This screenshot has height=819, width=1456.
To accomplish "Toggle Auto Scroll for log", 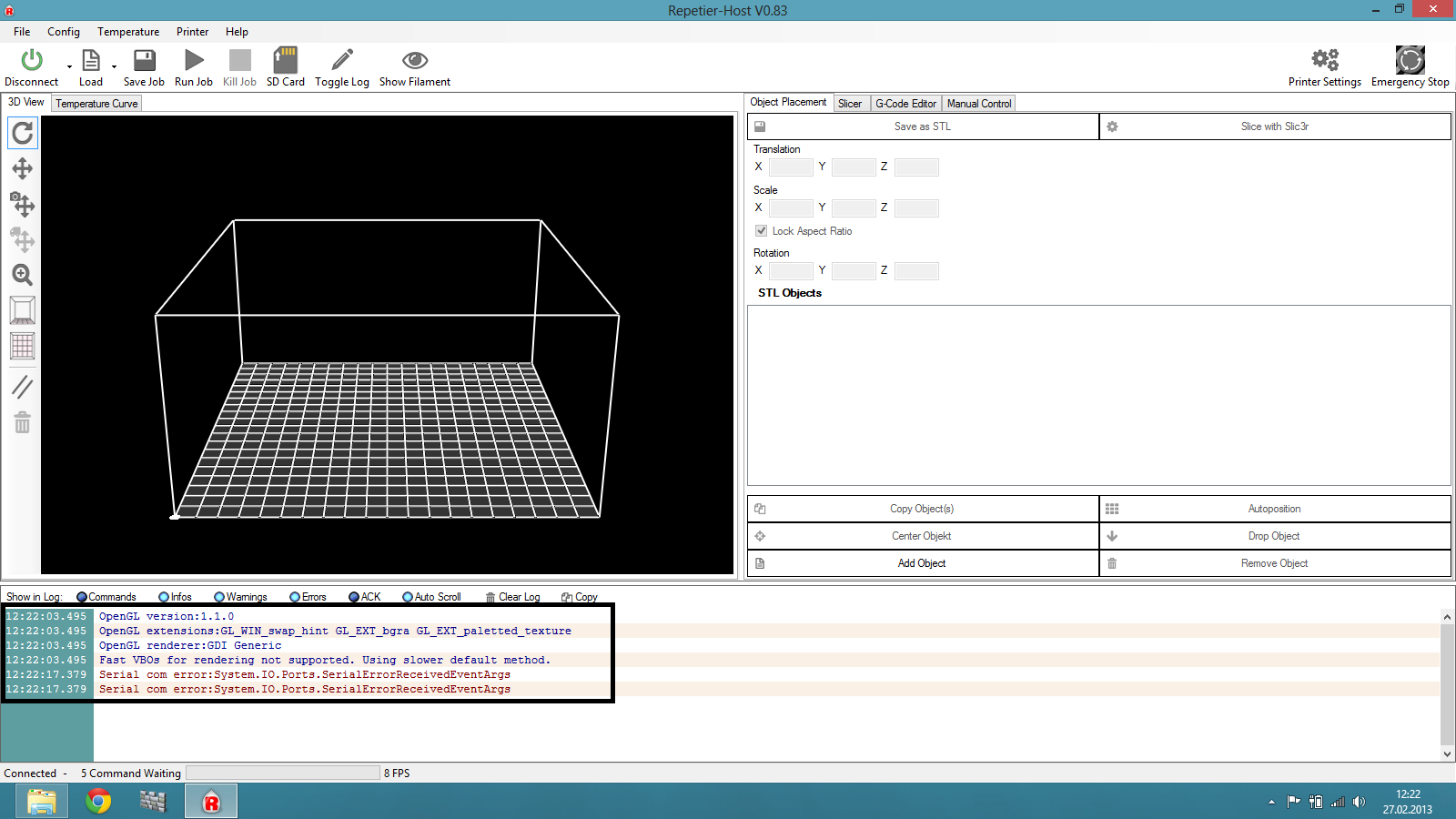I will click(431, 597).
